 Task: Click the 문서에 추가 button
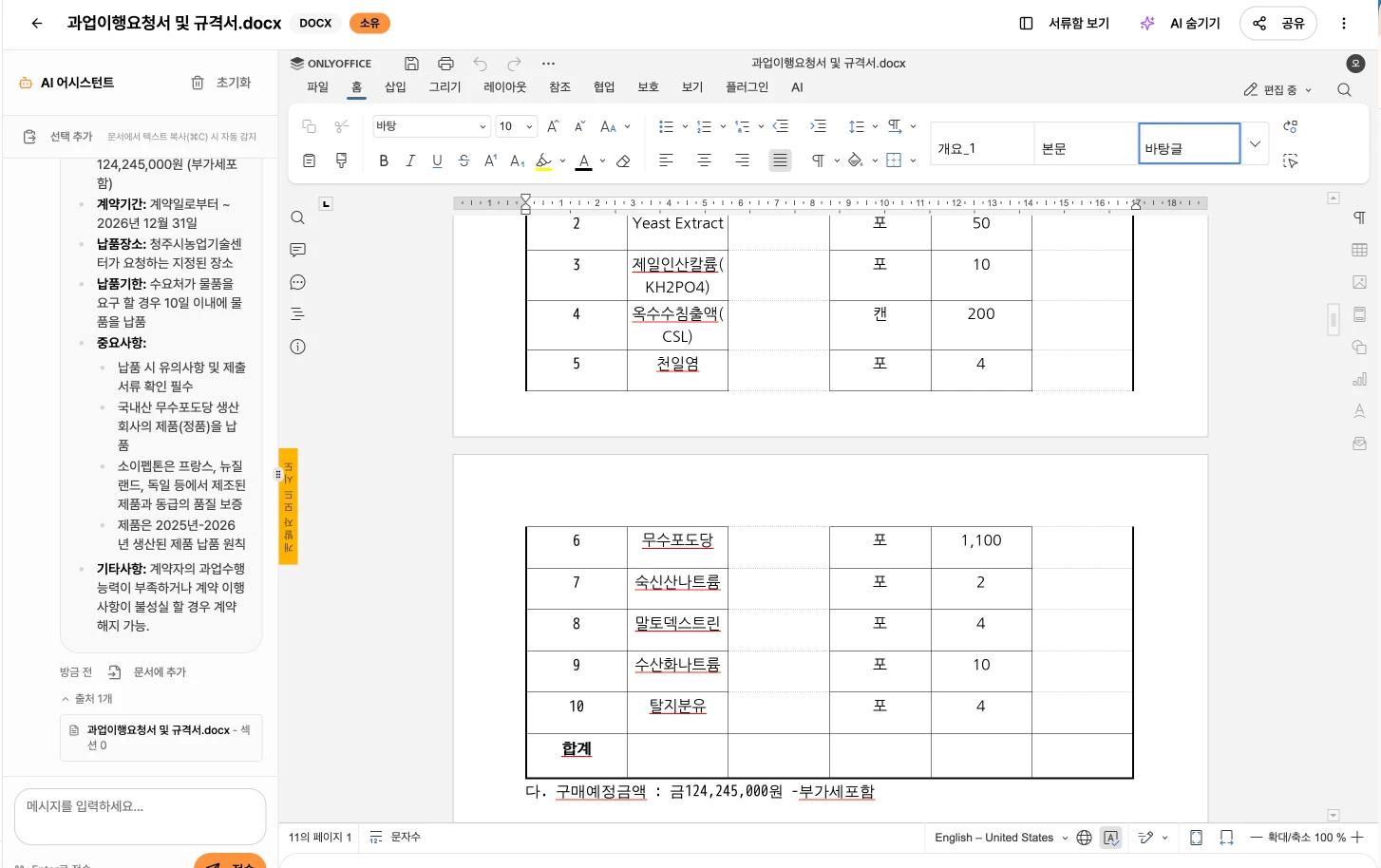(x=148, y=672)
